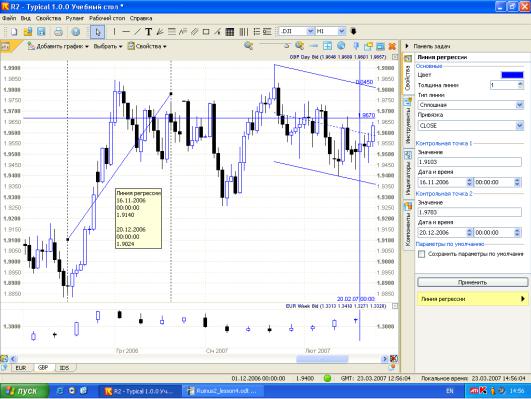Open the Инструменты side tab
The image size is (531, 399).
pos(408,120)
